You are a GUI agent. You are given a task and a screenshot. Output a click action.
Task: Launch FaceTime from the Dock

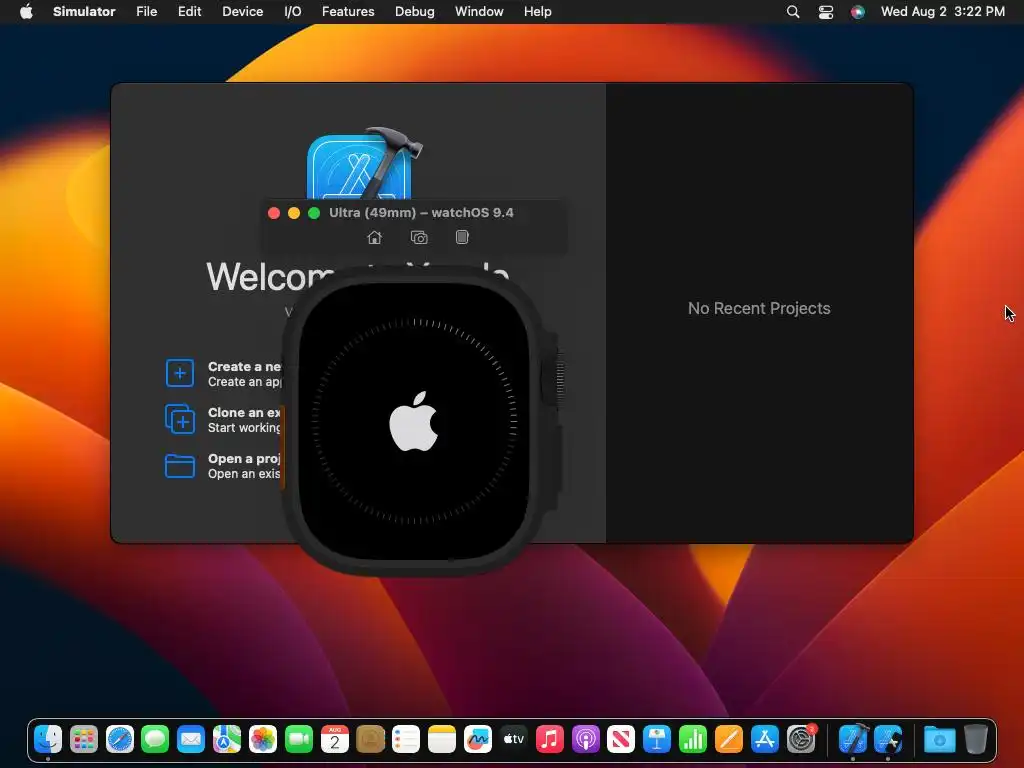point(298,739)
